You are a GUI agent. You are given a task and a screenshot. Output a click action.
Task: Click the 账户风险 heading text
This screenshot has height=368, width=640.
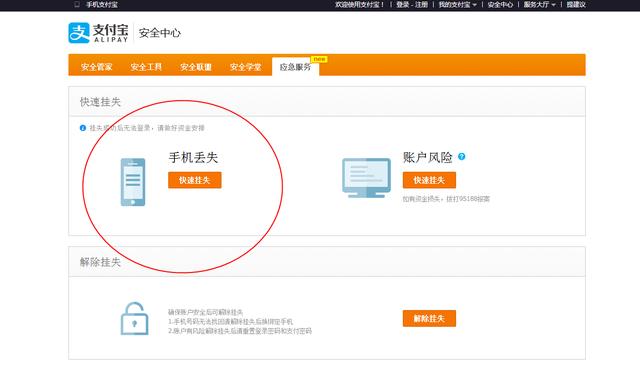coord(428,157)
